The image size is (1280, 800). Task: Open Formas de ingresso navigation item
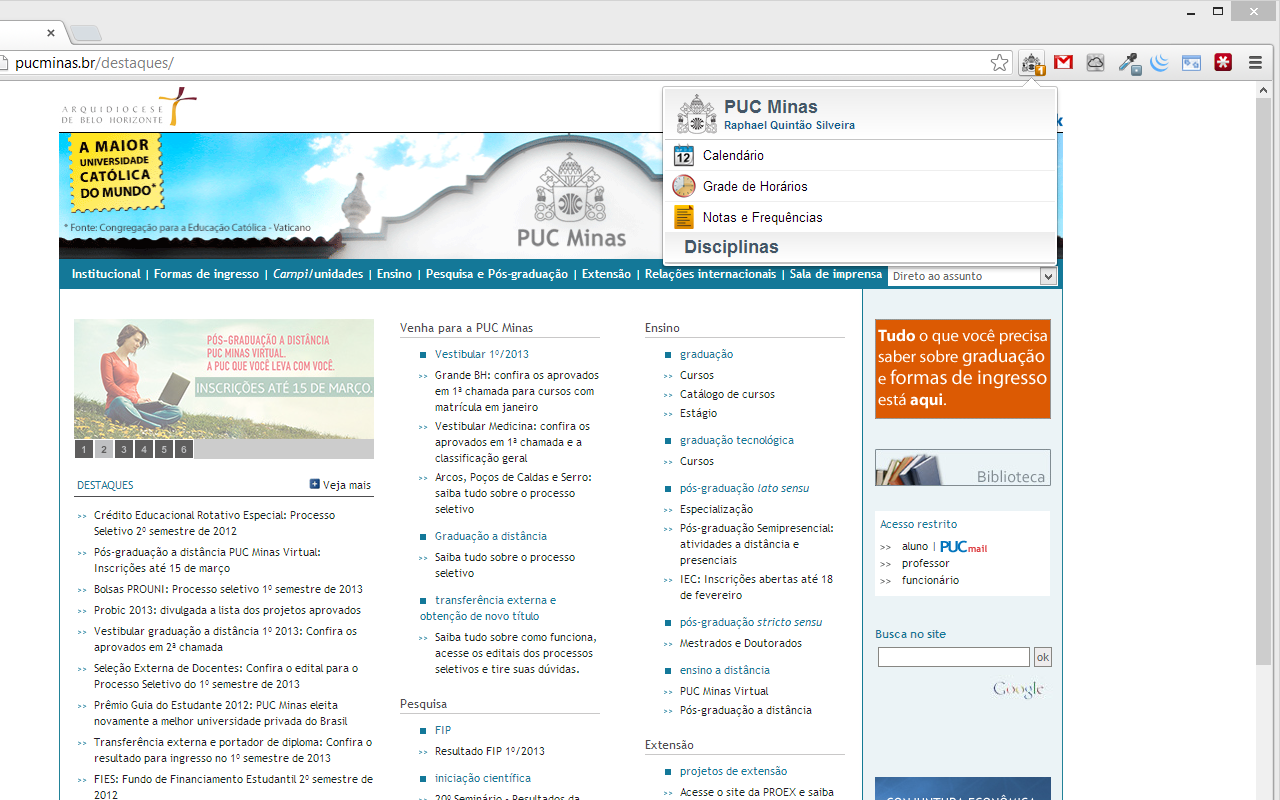tap(206, 274)
